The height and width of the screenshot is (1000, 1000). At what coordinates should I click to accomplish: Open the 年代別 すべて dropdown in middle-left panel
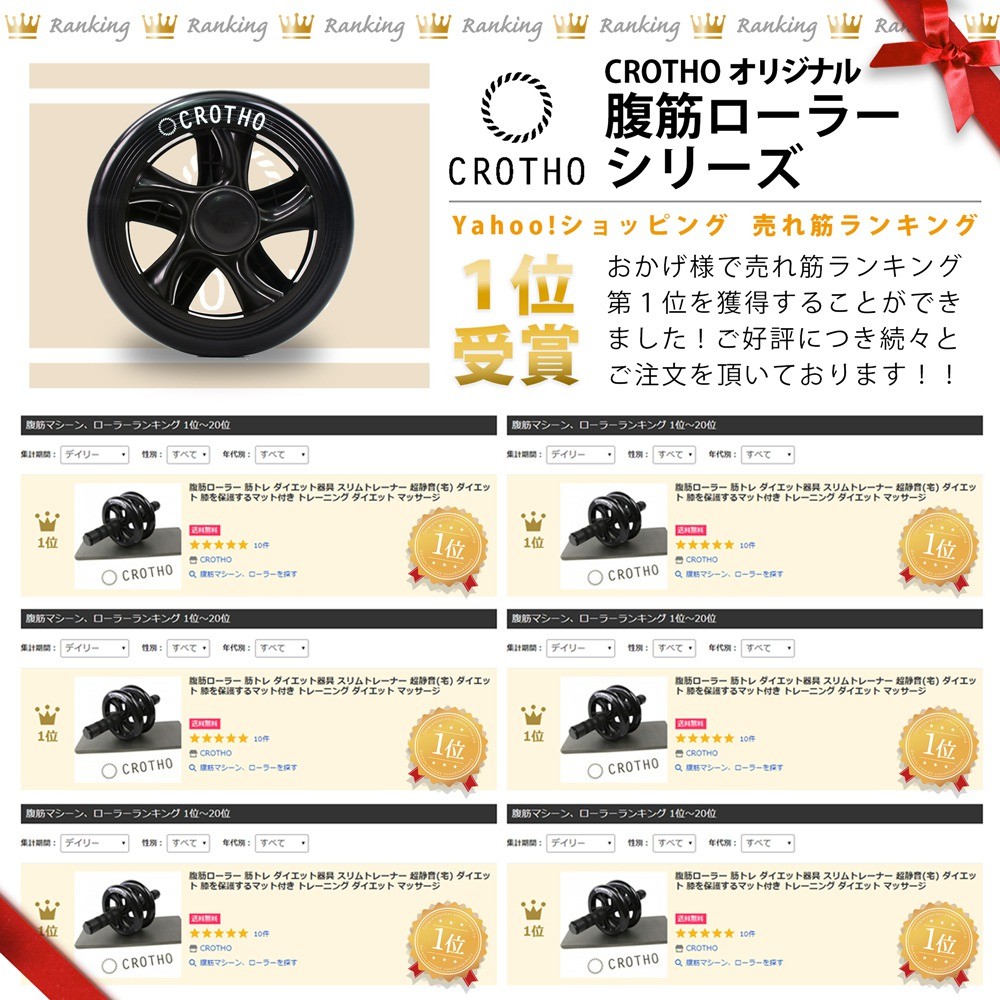(282, 648)
